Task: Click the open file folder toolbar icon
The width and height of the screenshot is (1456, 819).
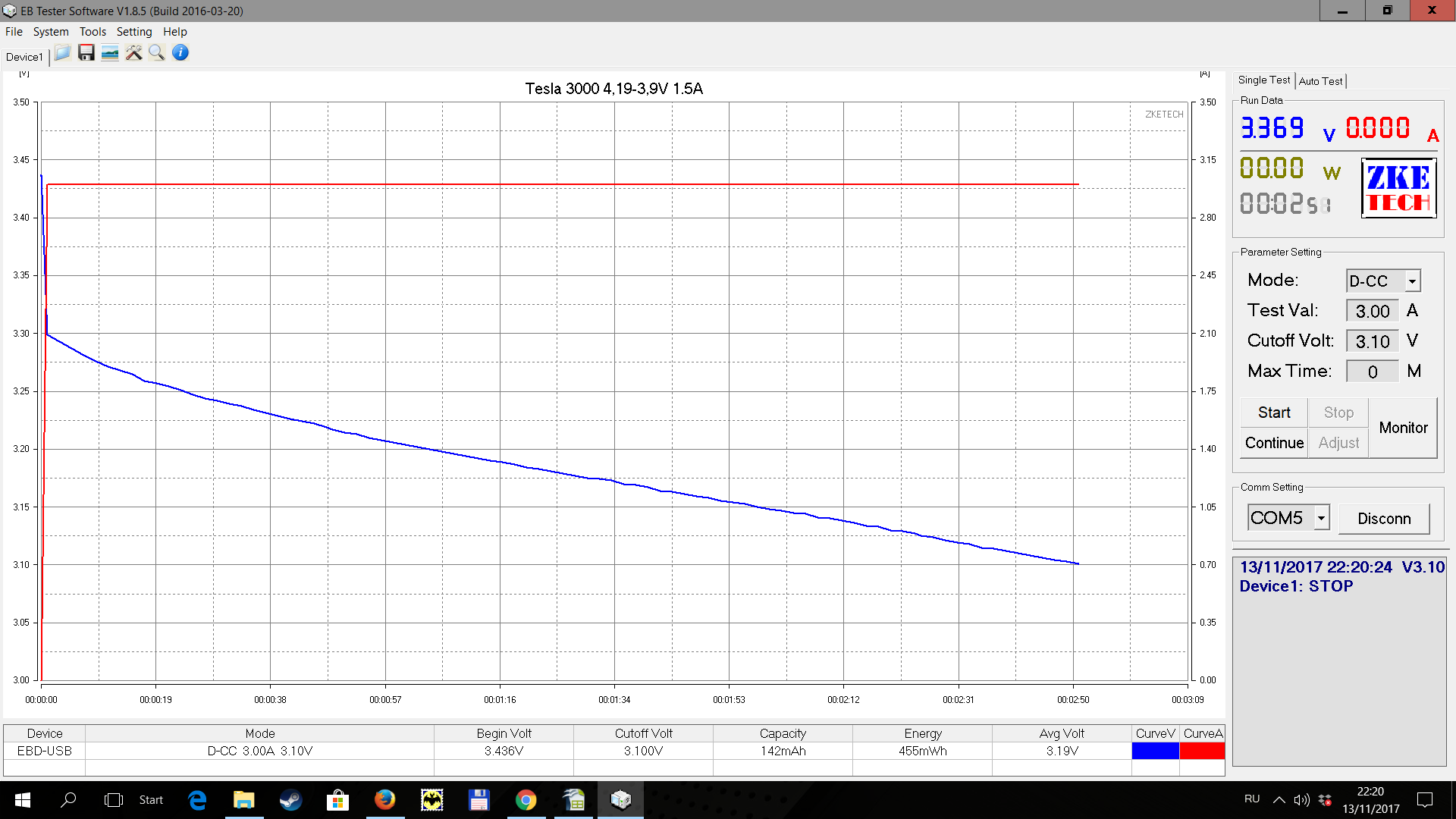Action: 62,53
